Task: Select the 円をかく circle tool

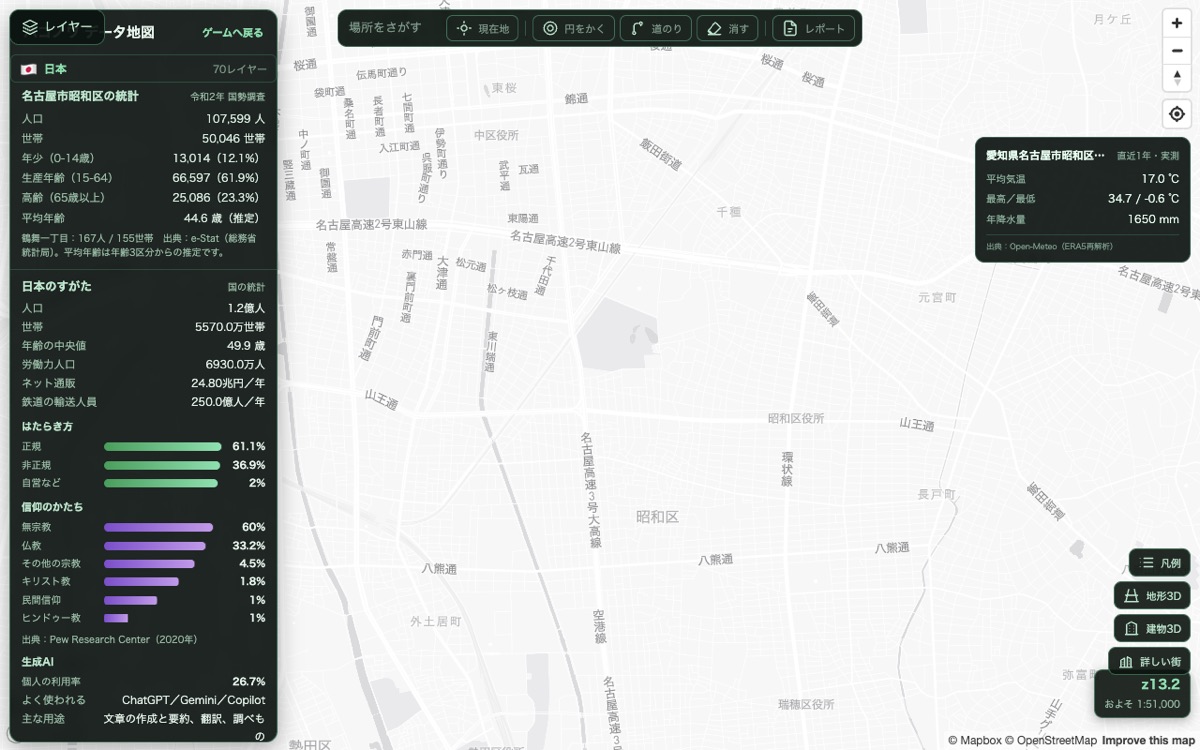Action: [573, 28]
